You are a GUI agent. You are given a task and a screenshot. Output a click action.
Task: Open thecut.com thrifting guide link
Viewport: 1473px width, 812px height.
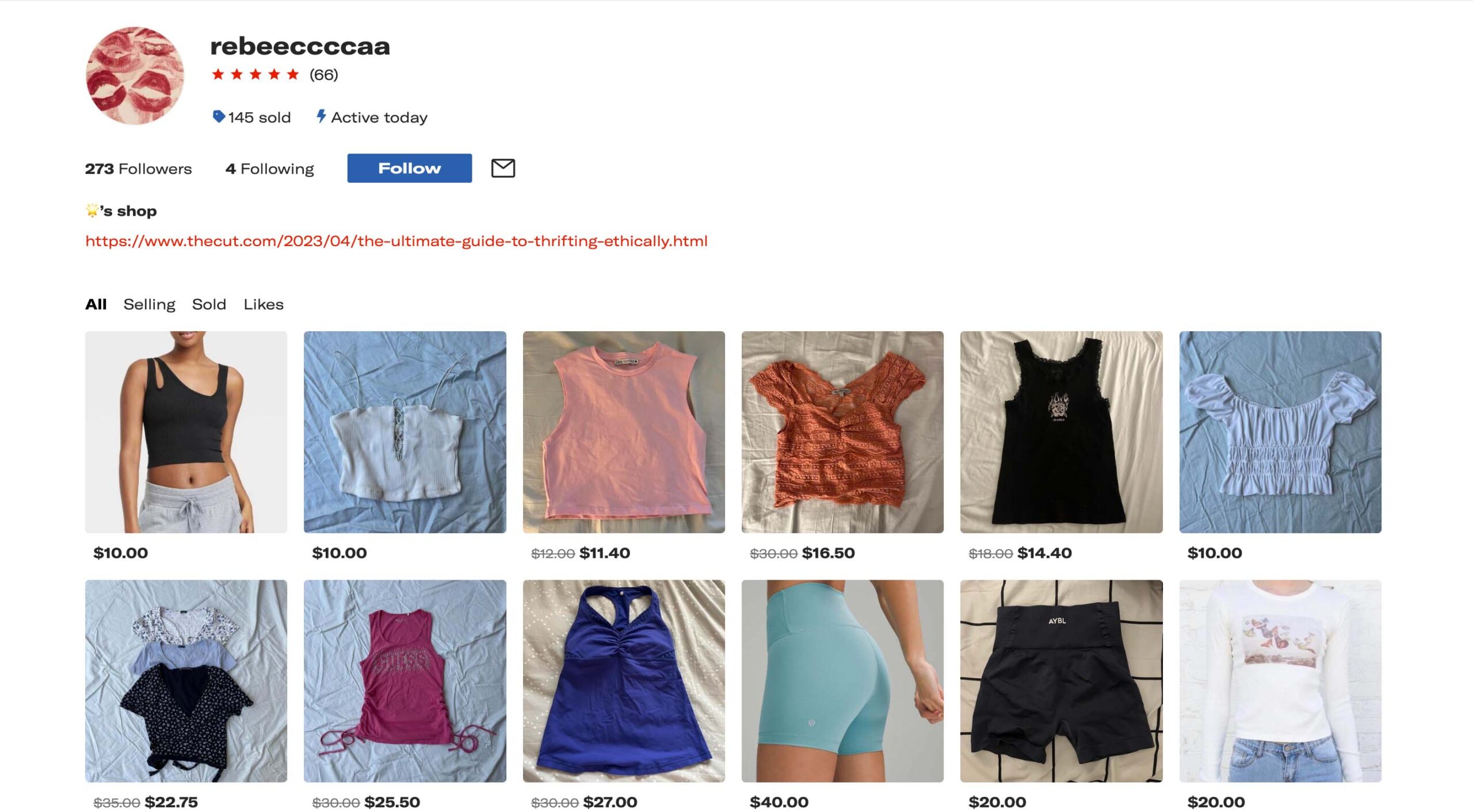point(396,241)
